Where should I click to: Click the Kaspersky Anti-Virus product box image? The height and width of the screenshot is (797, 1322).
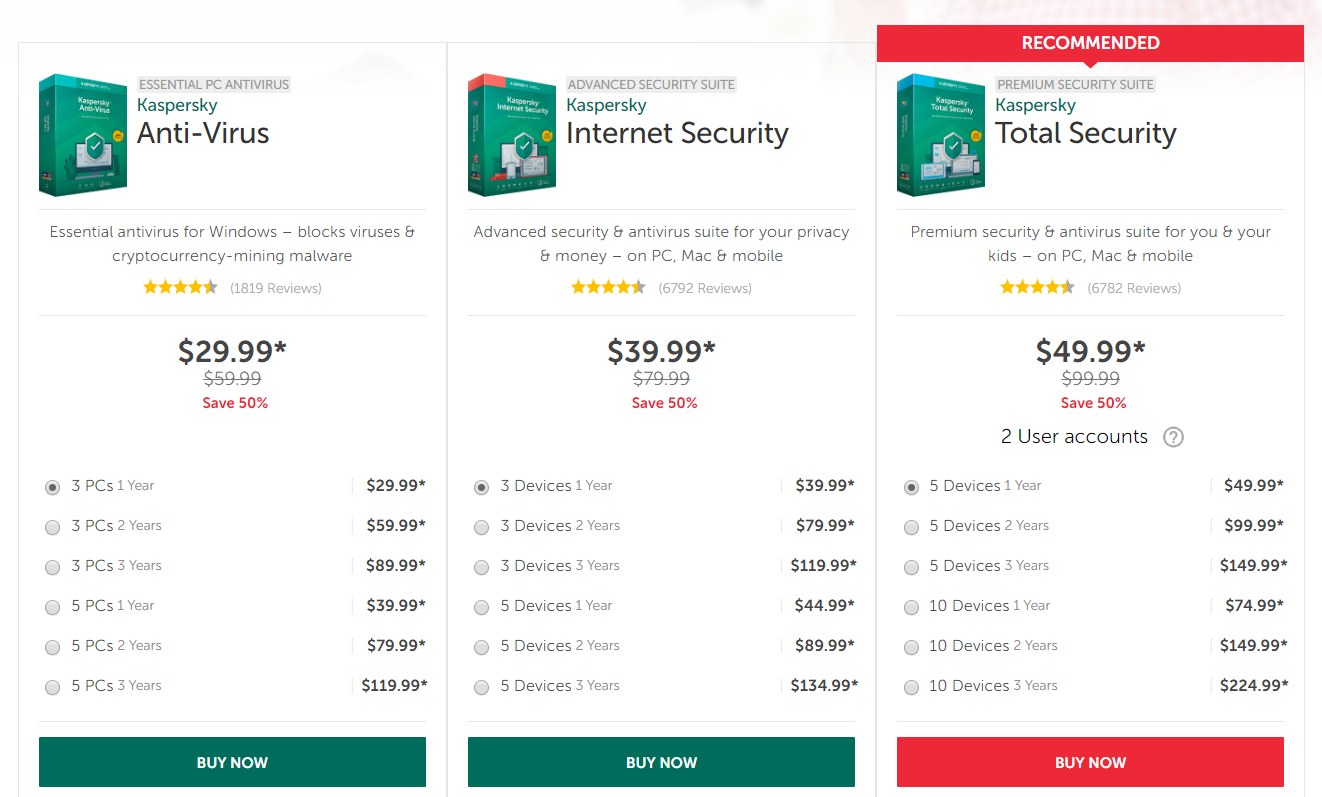[83, 134]
